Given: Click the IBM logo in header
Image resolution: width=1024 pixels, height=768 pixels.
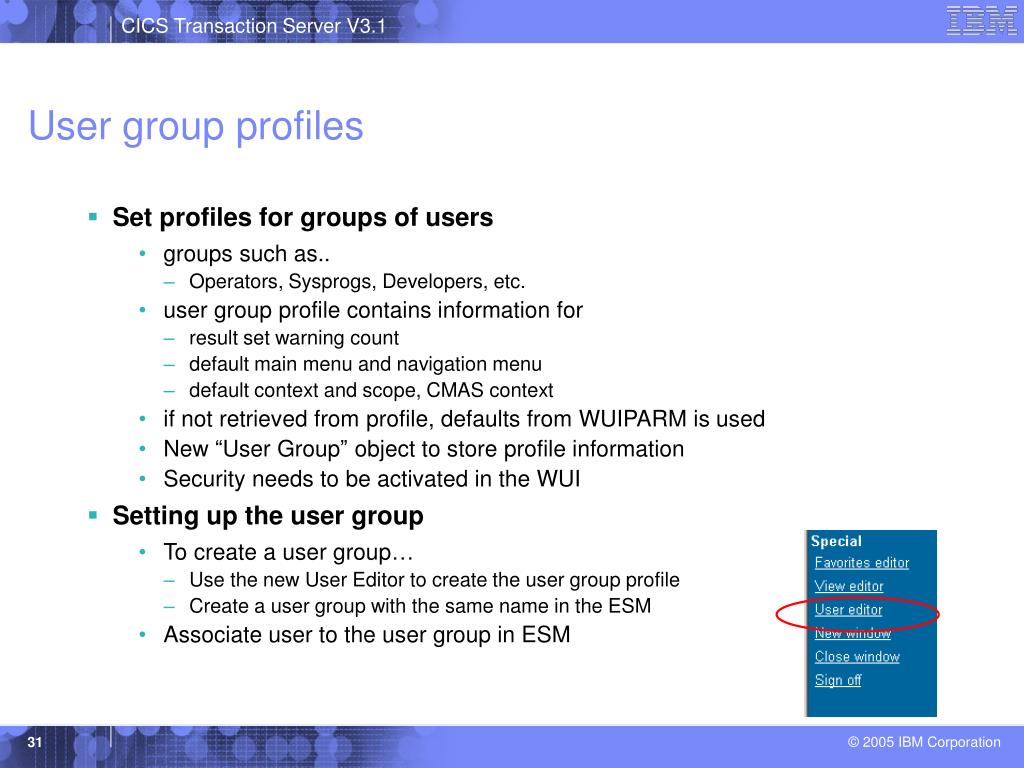Looking at the screenshot, I should tap(982, 20).
